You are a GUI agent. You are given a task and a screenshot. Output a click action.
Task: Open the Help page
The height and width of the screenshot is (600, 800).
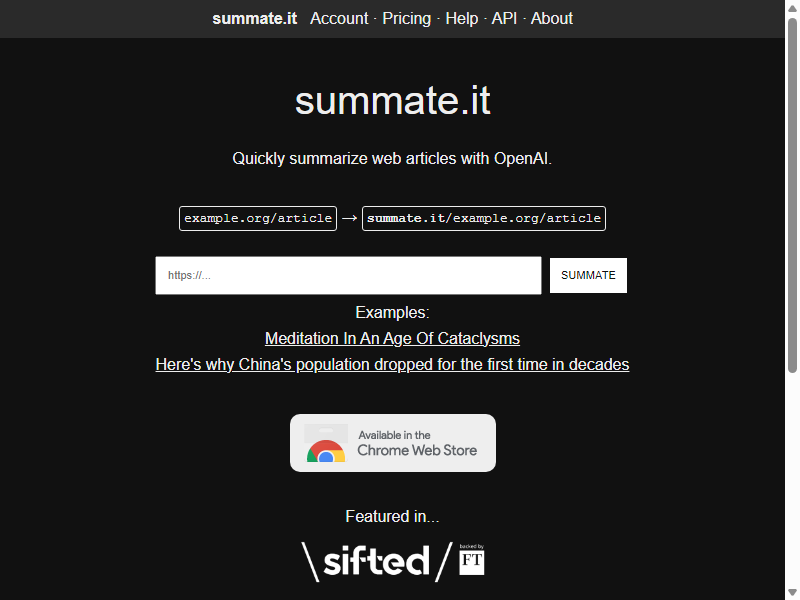pyautogui.click(x=462, y=18)
